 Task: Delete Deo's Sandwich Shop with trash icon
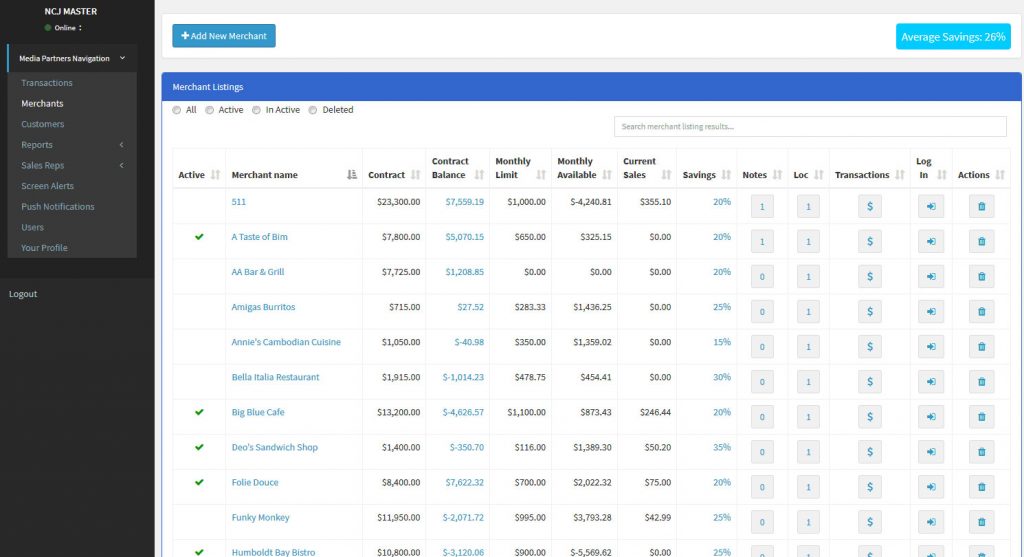[982, 452]
